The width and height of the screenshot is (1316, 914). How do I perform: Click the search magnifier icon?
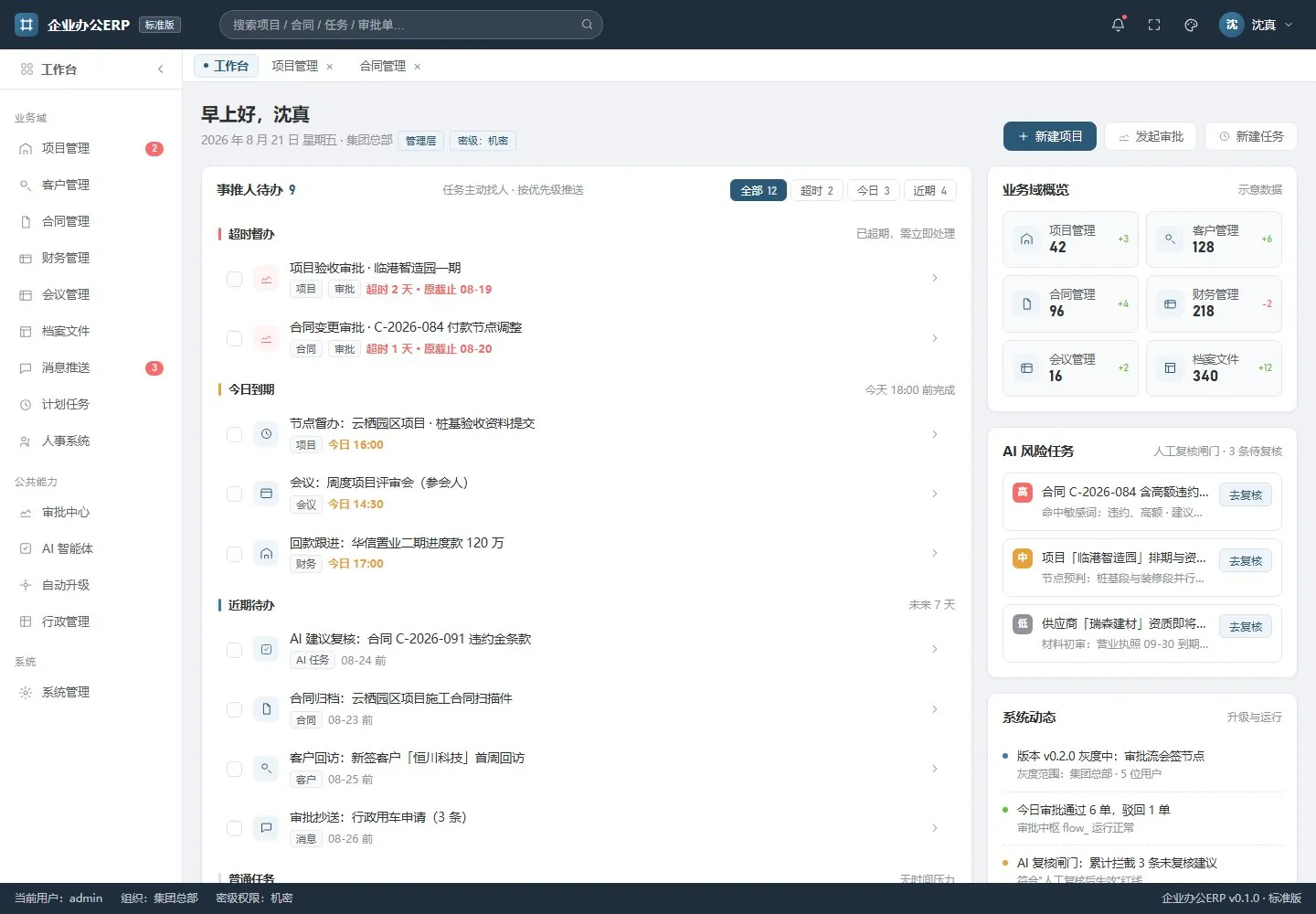588,25
